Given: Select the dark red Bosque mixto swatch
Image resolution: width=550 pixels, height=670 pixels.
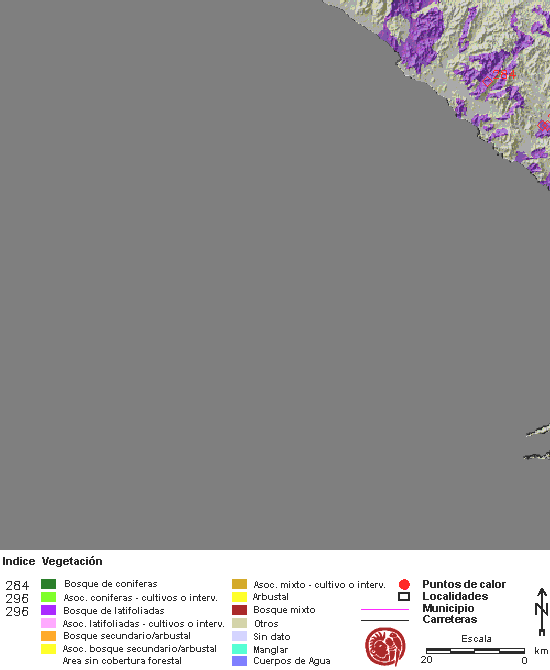Looking at the screenshot, I should 239,610.
